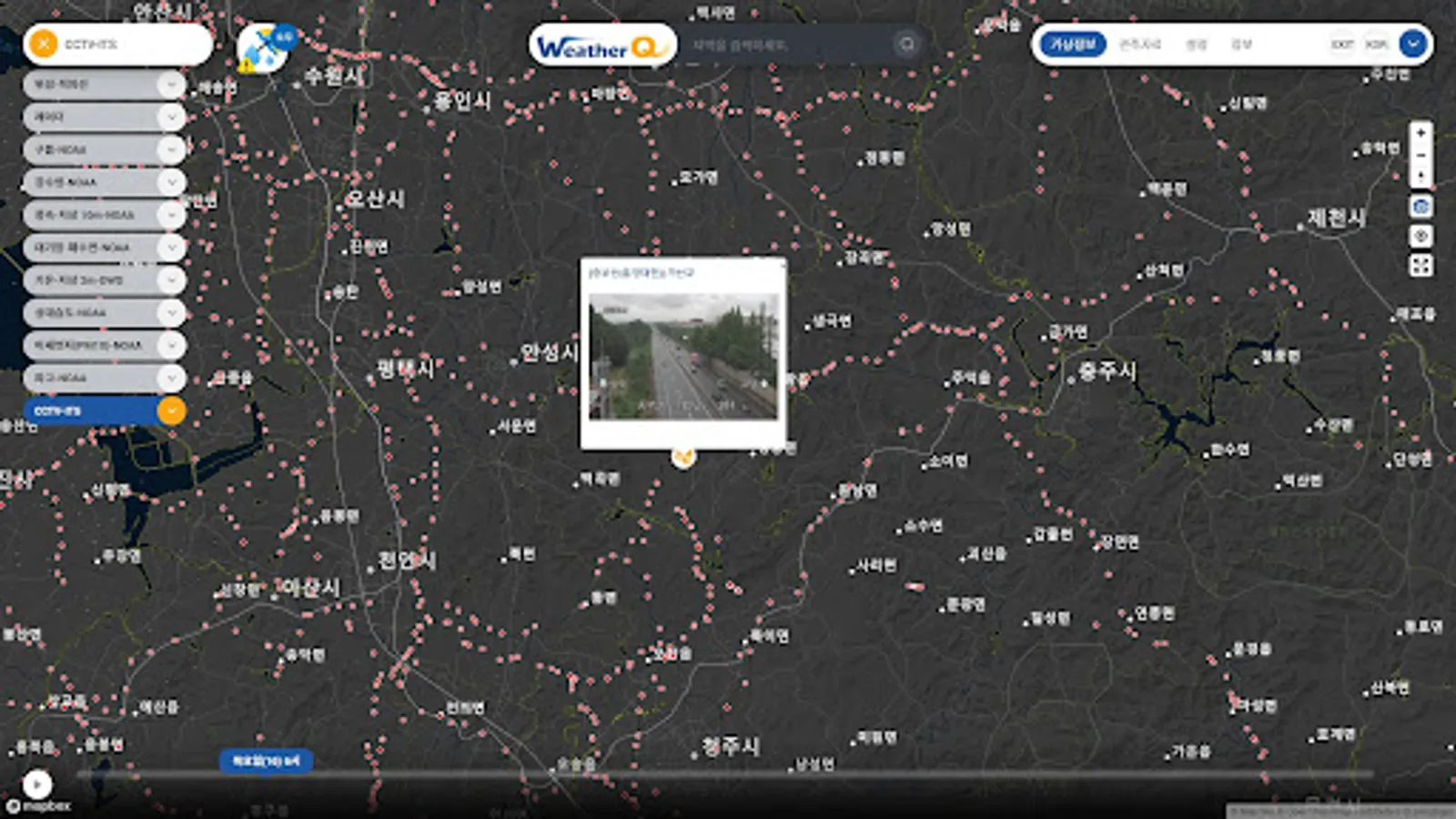This screenshot has height=819, width=1456.
Task: Expand the blue chevron menu at top right
Action: click(1413, 44)
